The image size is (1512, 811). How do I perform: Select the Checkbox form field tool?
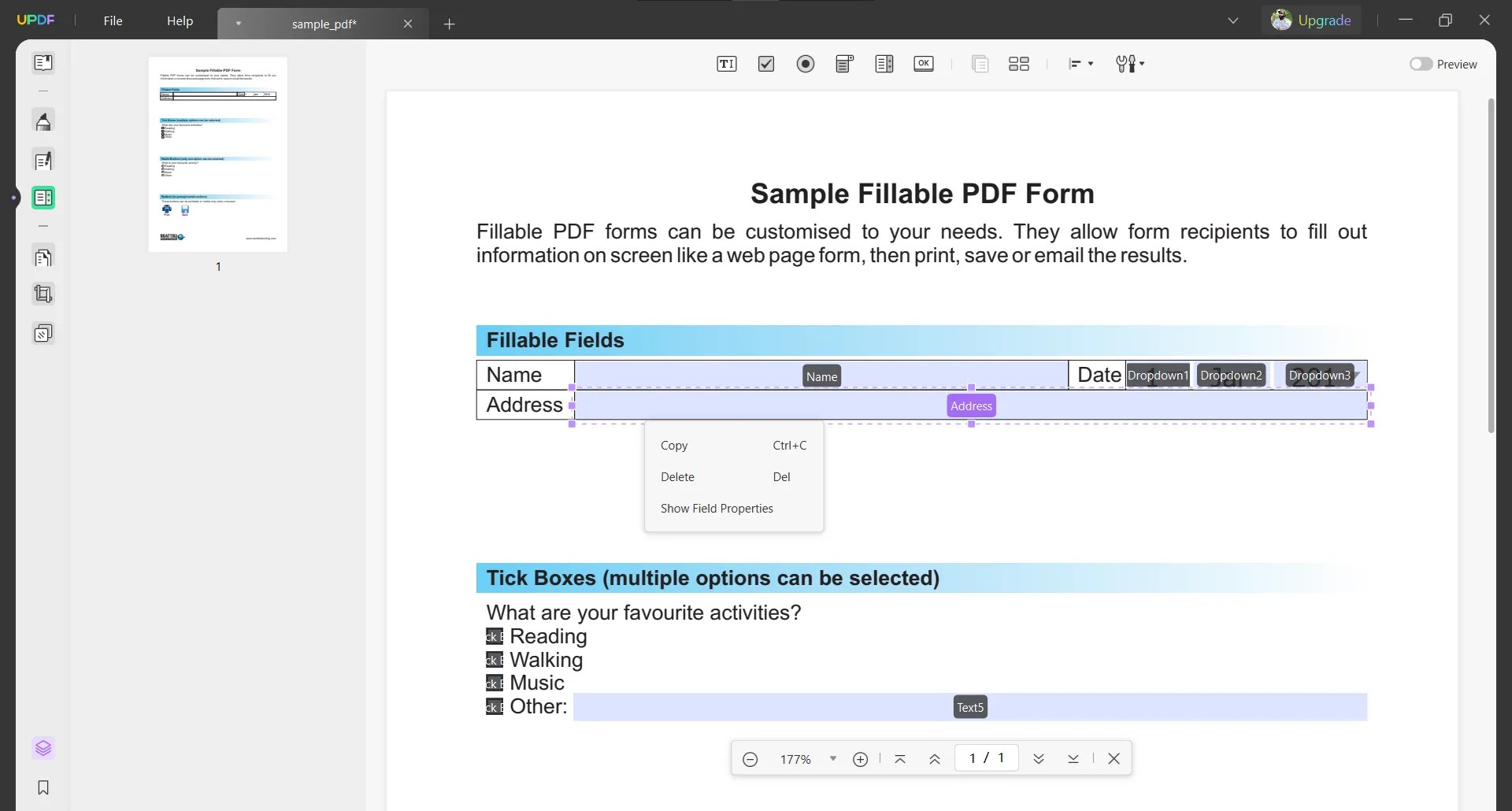pos(766,64)
